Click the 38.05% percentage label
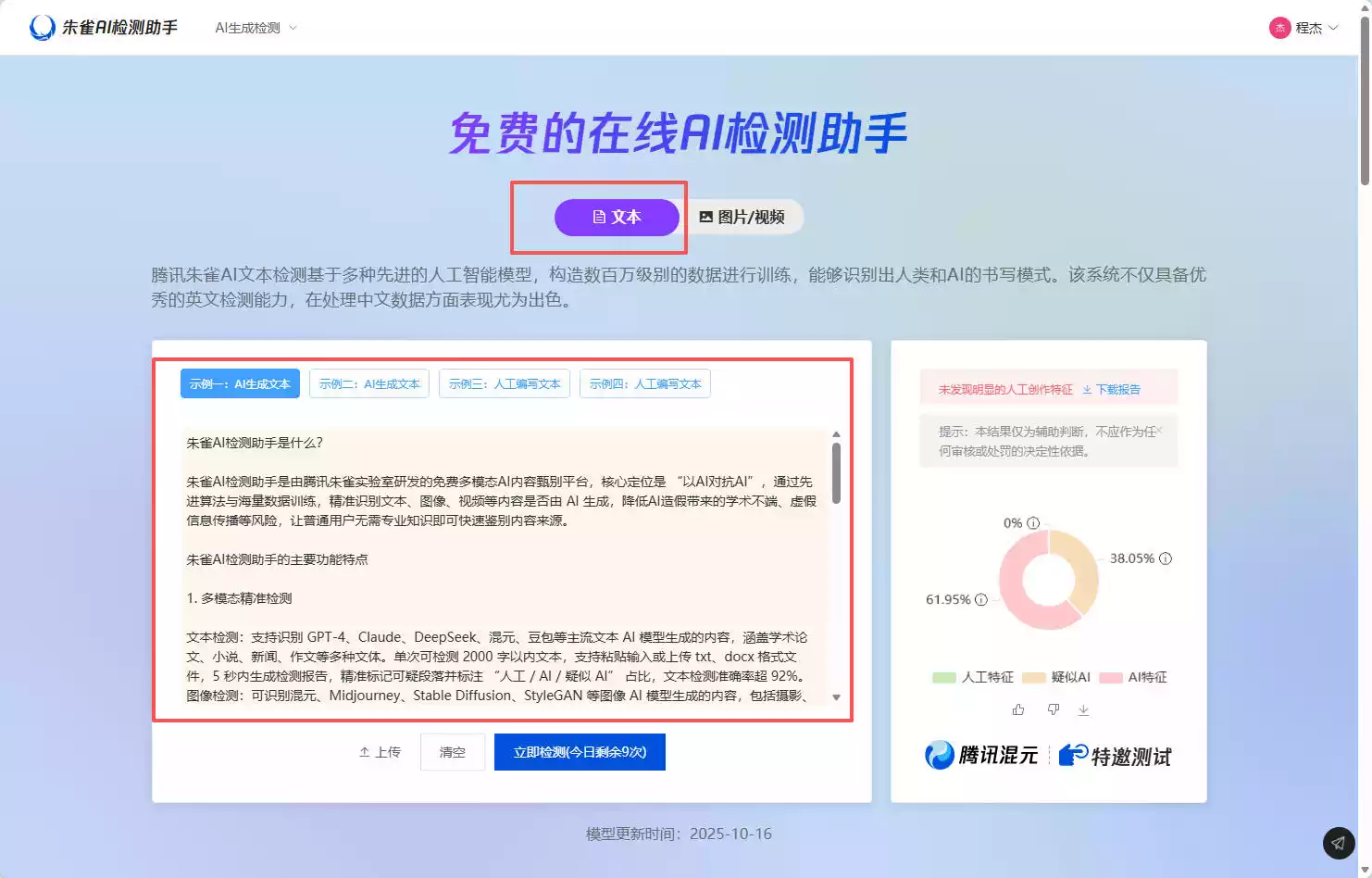1372x878 pixels. click(x=1132, y=558)
